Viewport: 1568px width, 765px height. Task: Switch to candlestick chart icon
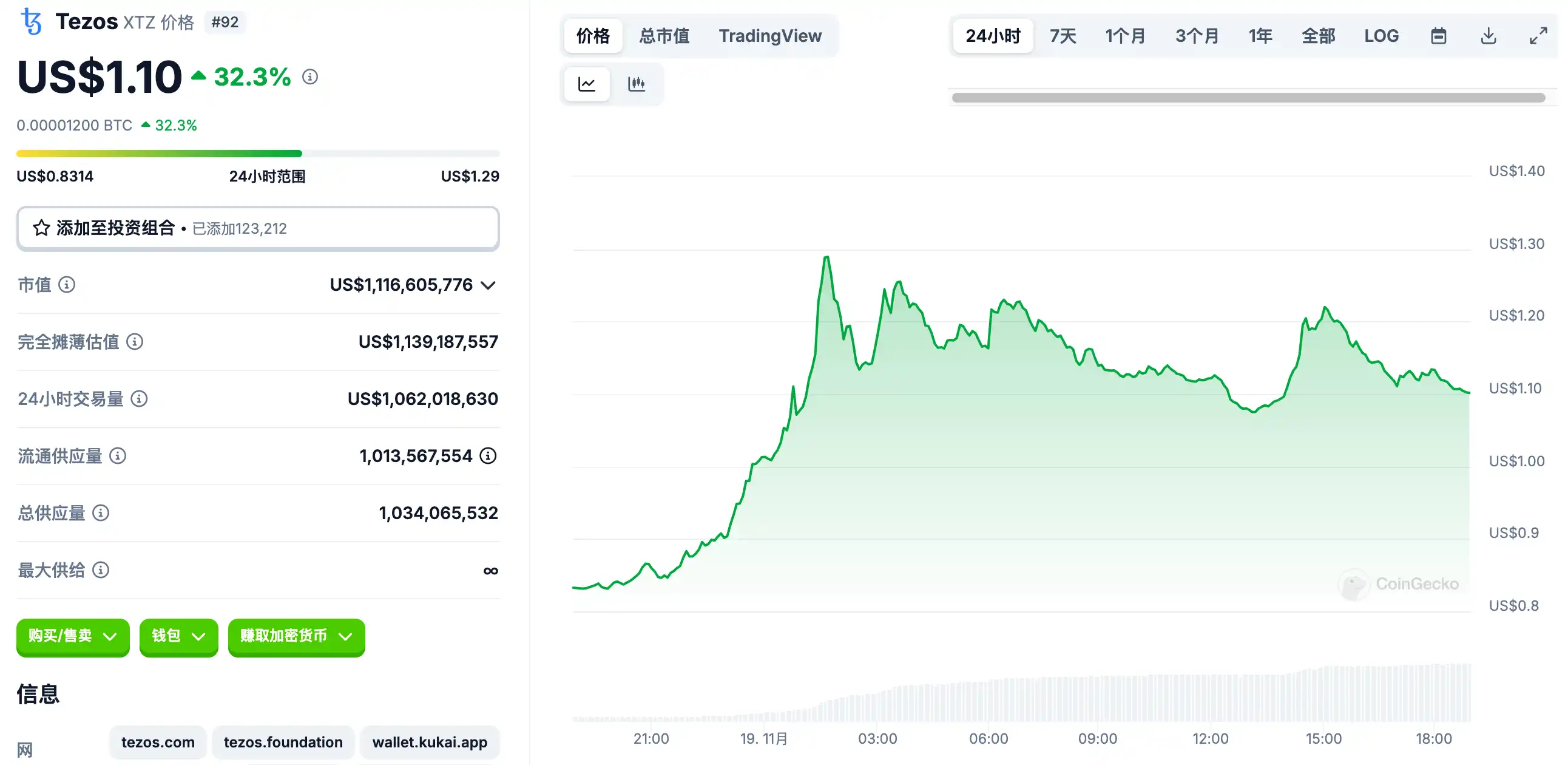[636, 84]
